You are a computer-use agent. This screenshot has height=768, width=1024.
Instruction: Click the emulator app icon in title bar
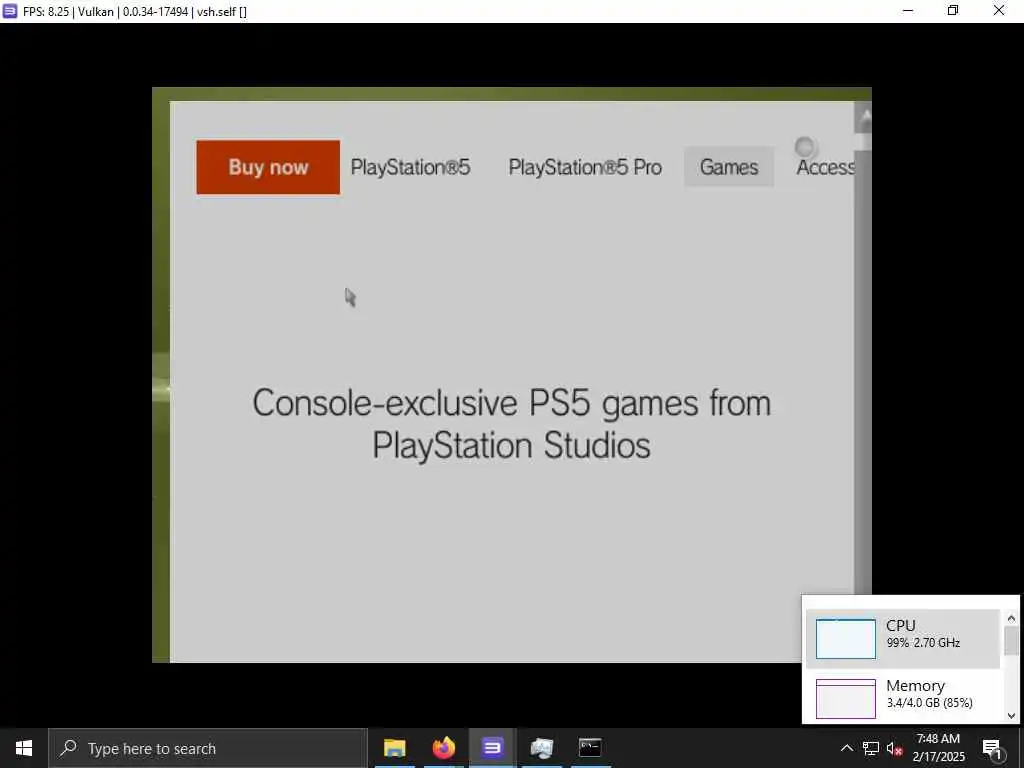(10, 11)
